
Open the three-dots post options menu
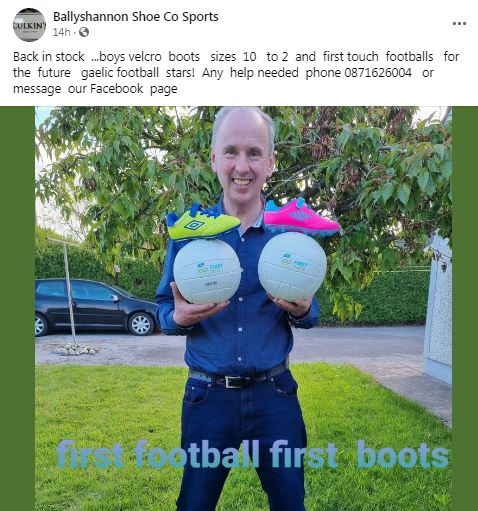459,23
